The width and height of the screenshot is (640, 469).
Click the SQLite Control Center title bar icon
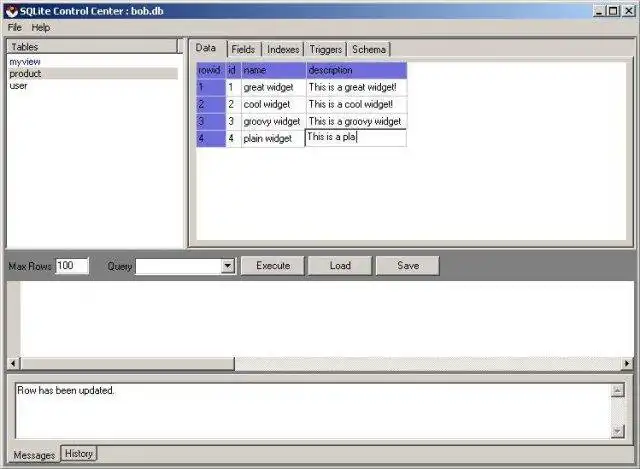[x=11, y=11]
